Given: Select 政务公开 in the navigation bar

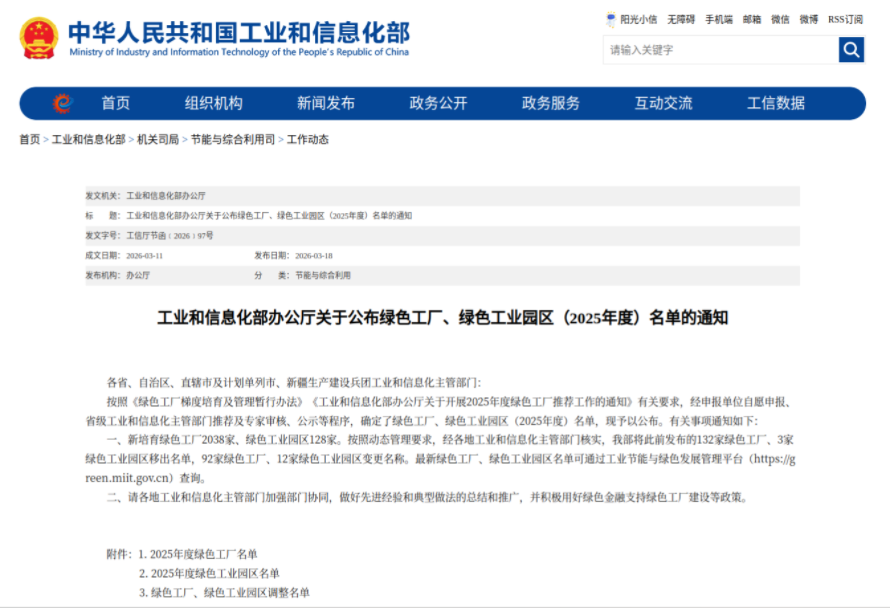Looking at the screenshot, I should point(438,103).
